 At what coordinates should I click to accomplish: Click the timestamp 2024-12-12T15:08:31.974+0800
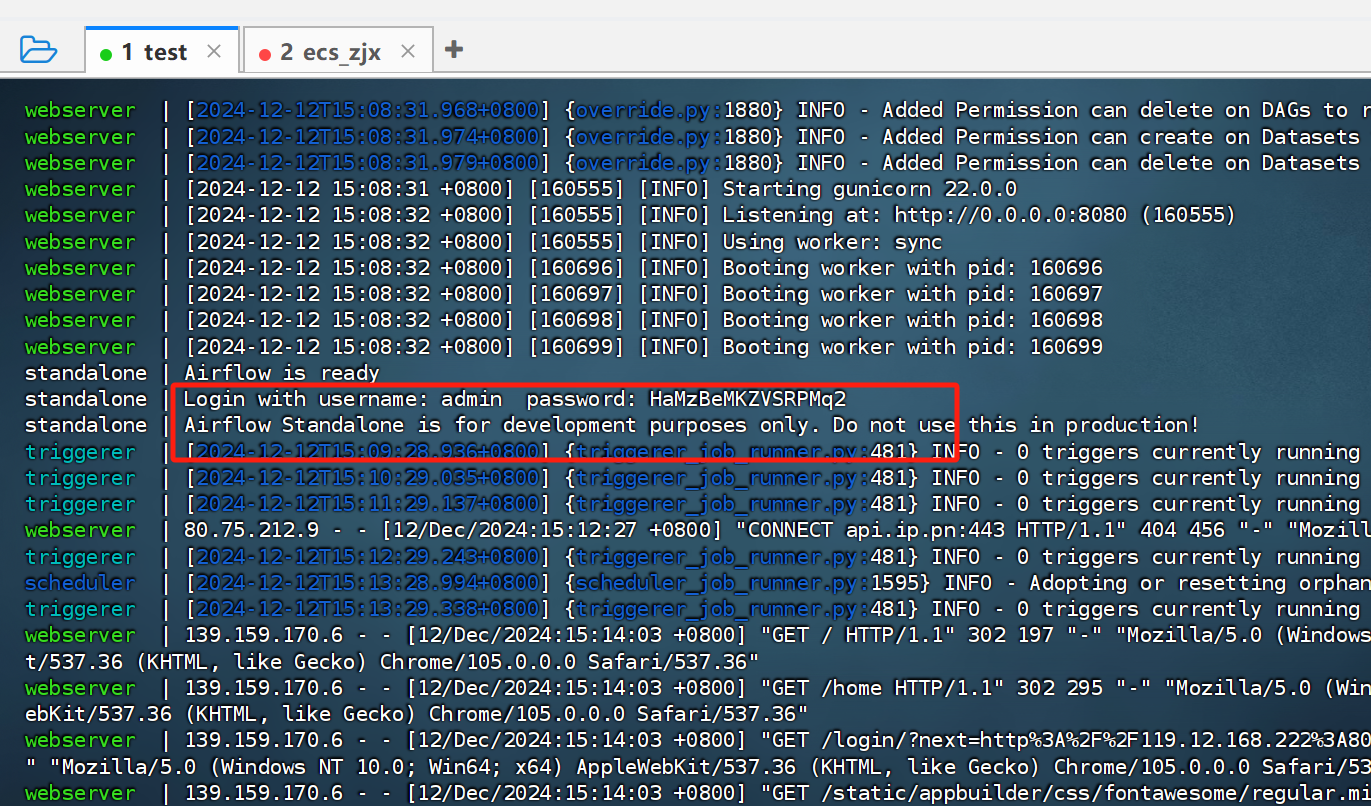368,137
